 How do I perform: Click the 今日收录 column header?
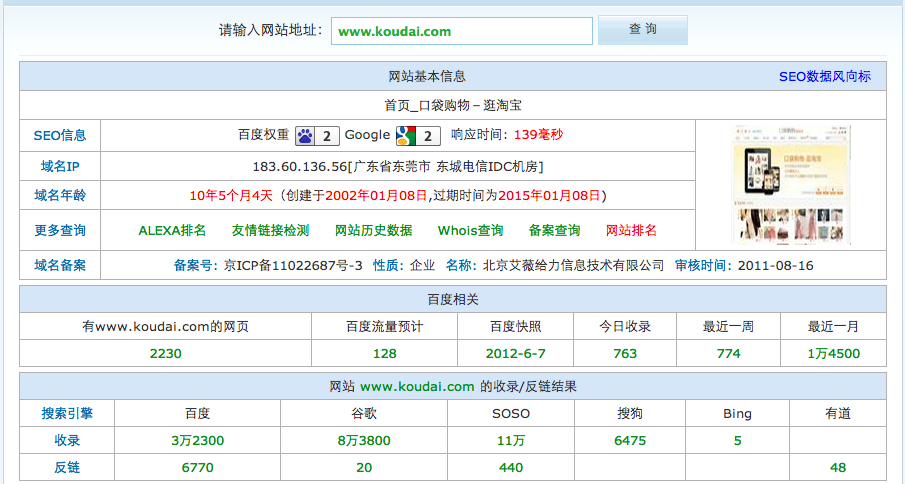click(625, 327)
